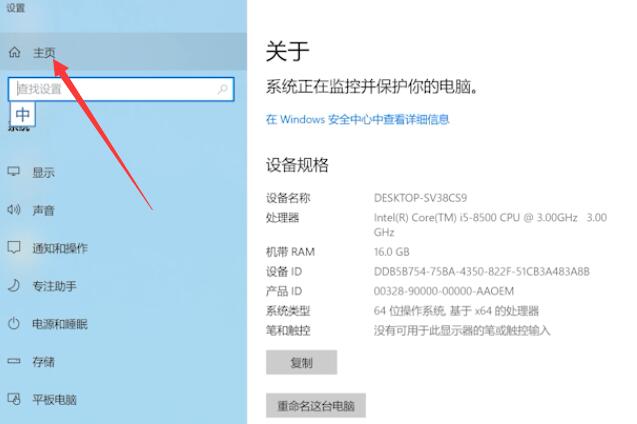Open 通知和操作 settings
Screen dimensions: 637x424
pos(60,248)
